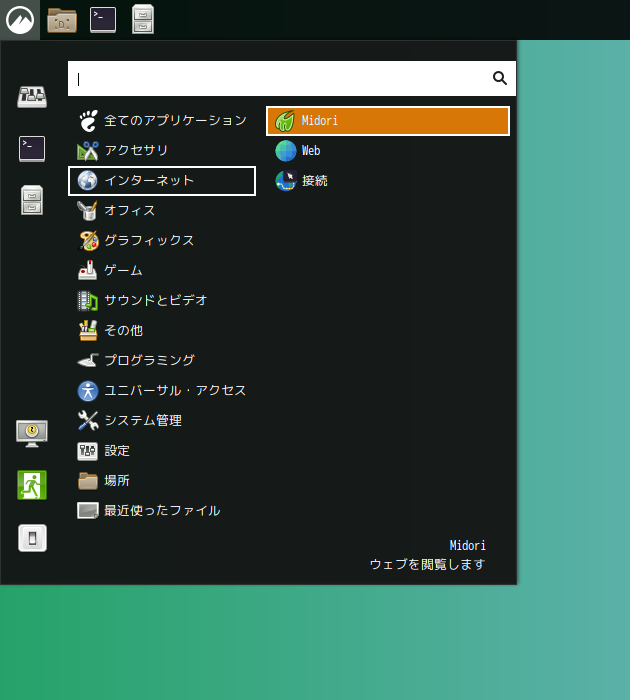630x700 pixels.
Task: Click the GNOME foot icon for 全てのアプリケーション
Action: [88, 121]
